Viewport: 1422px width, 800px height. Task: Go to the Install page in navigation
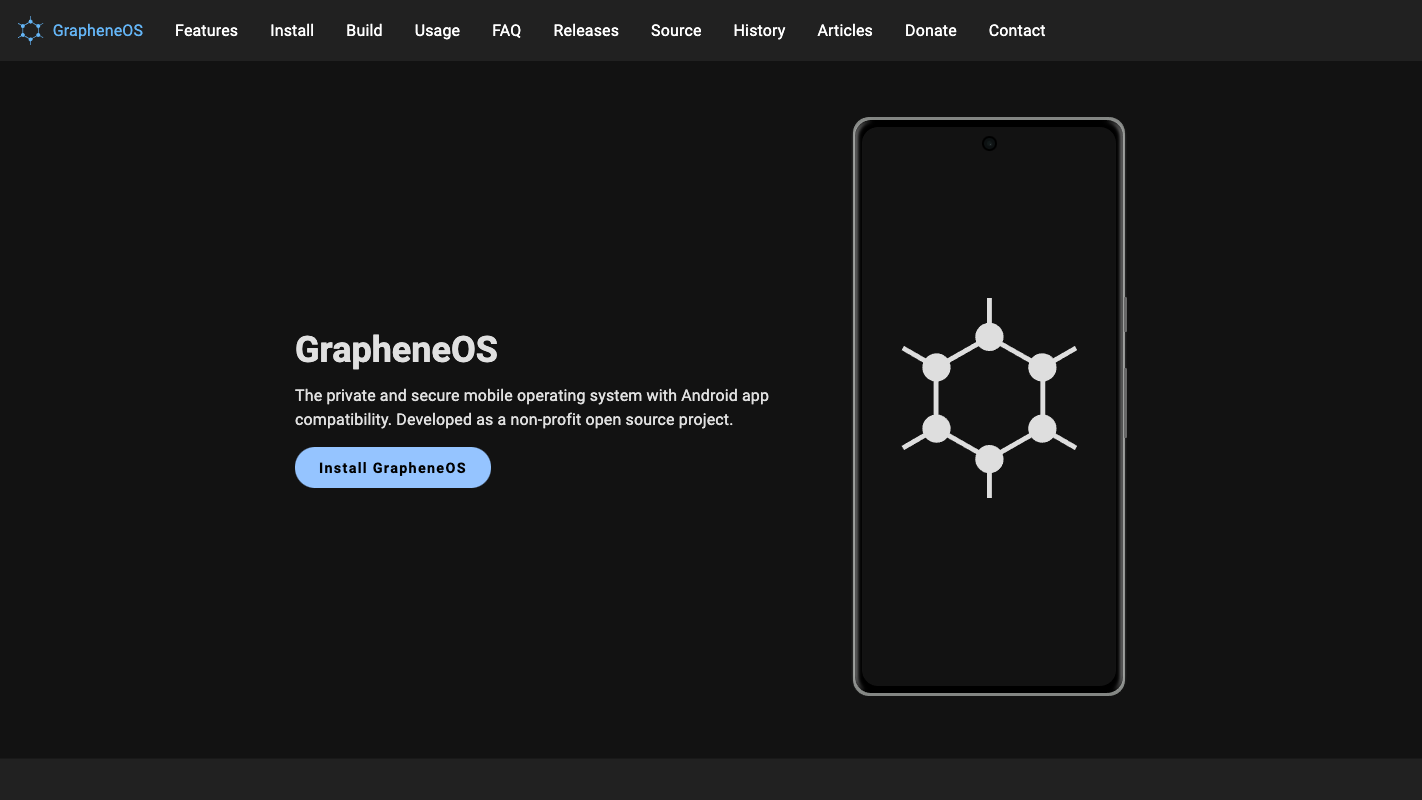[292, 31]
